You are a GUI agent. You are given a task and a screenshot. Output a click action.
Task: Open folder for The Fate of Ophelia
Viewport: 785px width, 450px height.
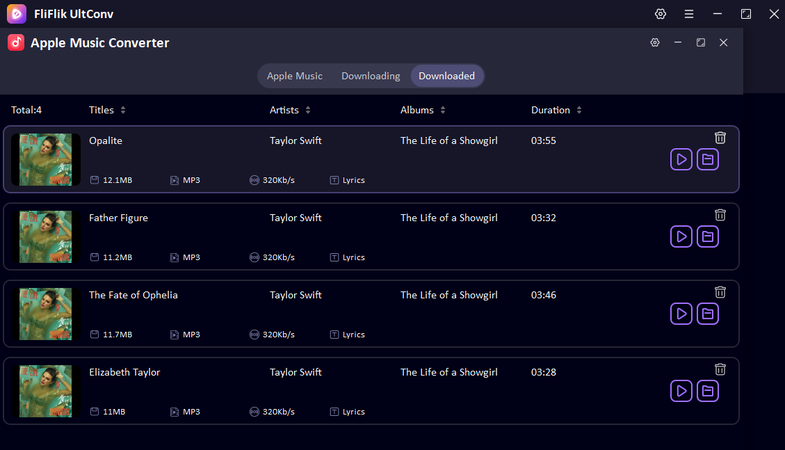(707, 314)
